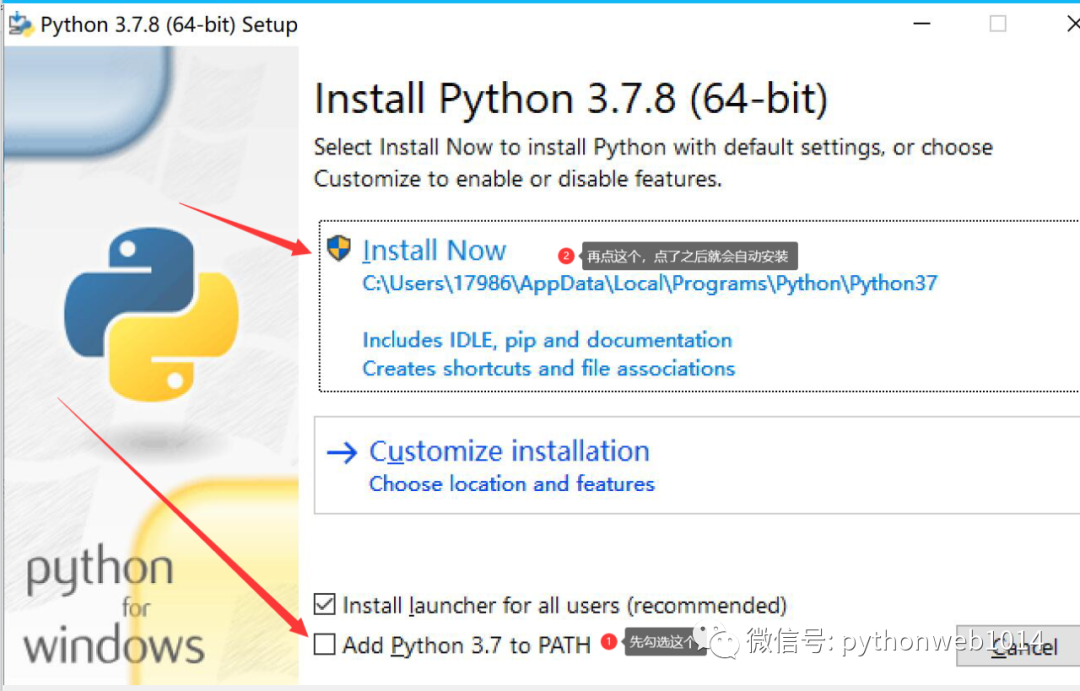Click 'Creates shortcuts and file associations' text
Viewport: 1080px width, 691px height.
click(x=549, y=369)
